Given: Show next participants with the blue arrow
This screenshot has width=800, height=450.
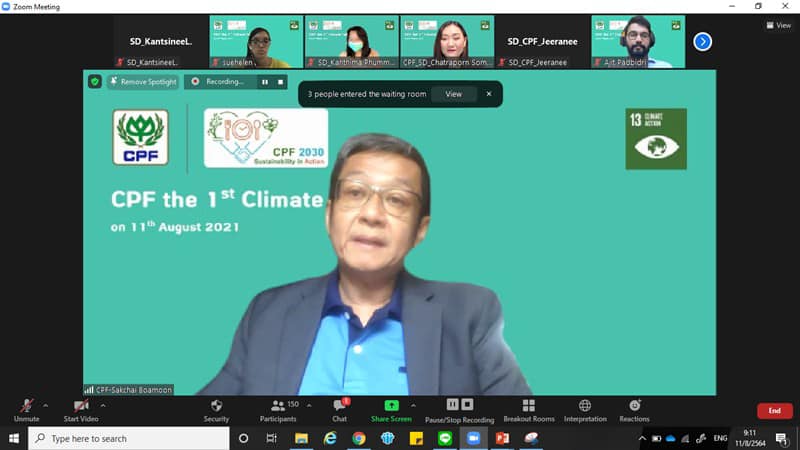Looking at the screenshot, I should pyautogui.click(x=703, y=41).
